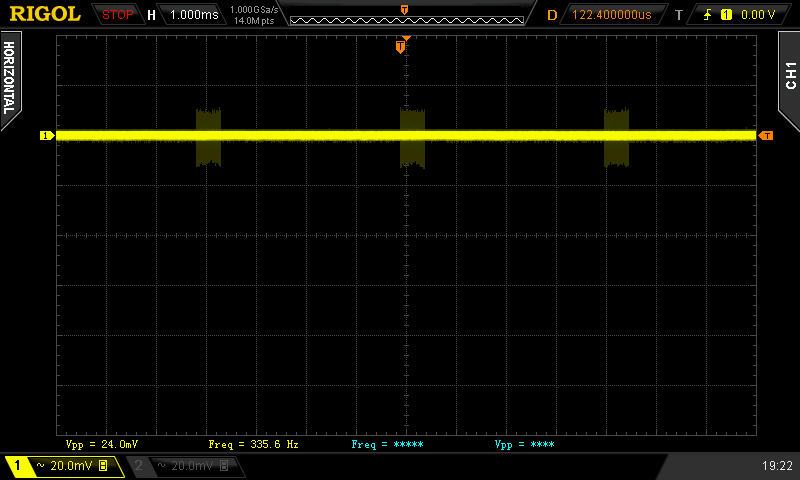Select the 0.00 V trigger level

758,15
